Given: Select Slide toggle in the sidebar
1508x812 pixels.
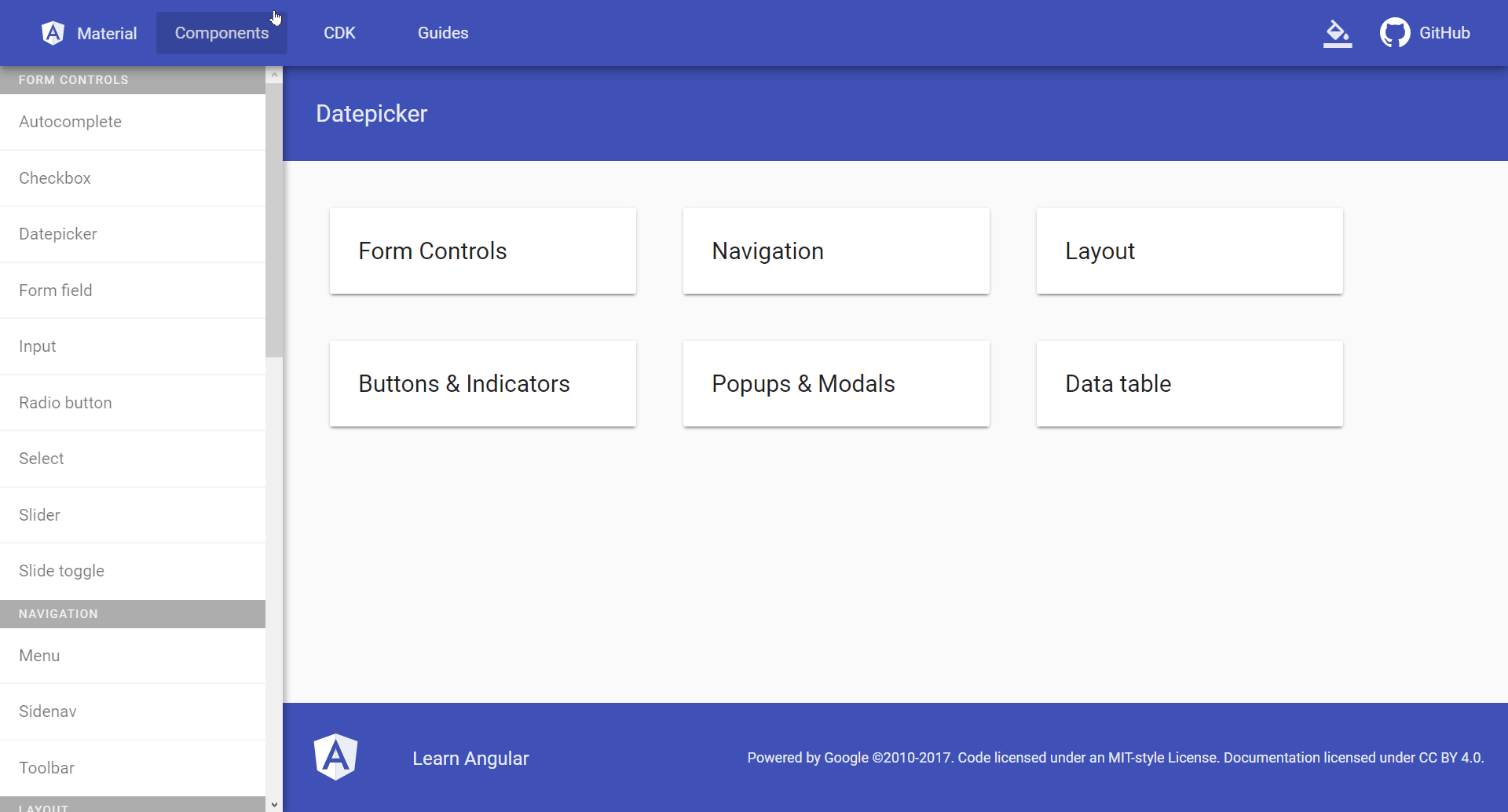Looking at the screenshot, I should pos(61,571).
